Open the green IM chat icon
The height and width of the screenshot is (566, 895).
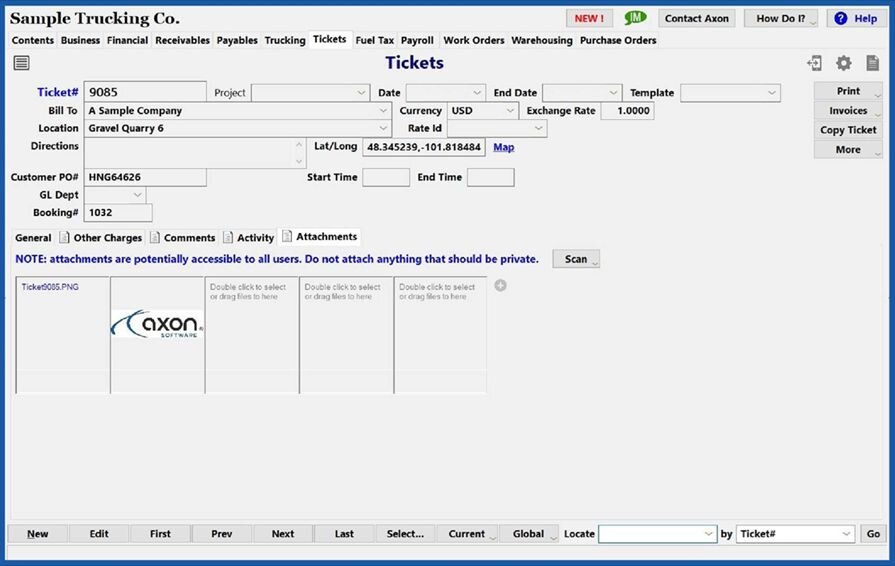635,18
